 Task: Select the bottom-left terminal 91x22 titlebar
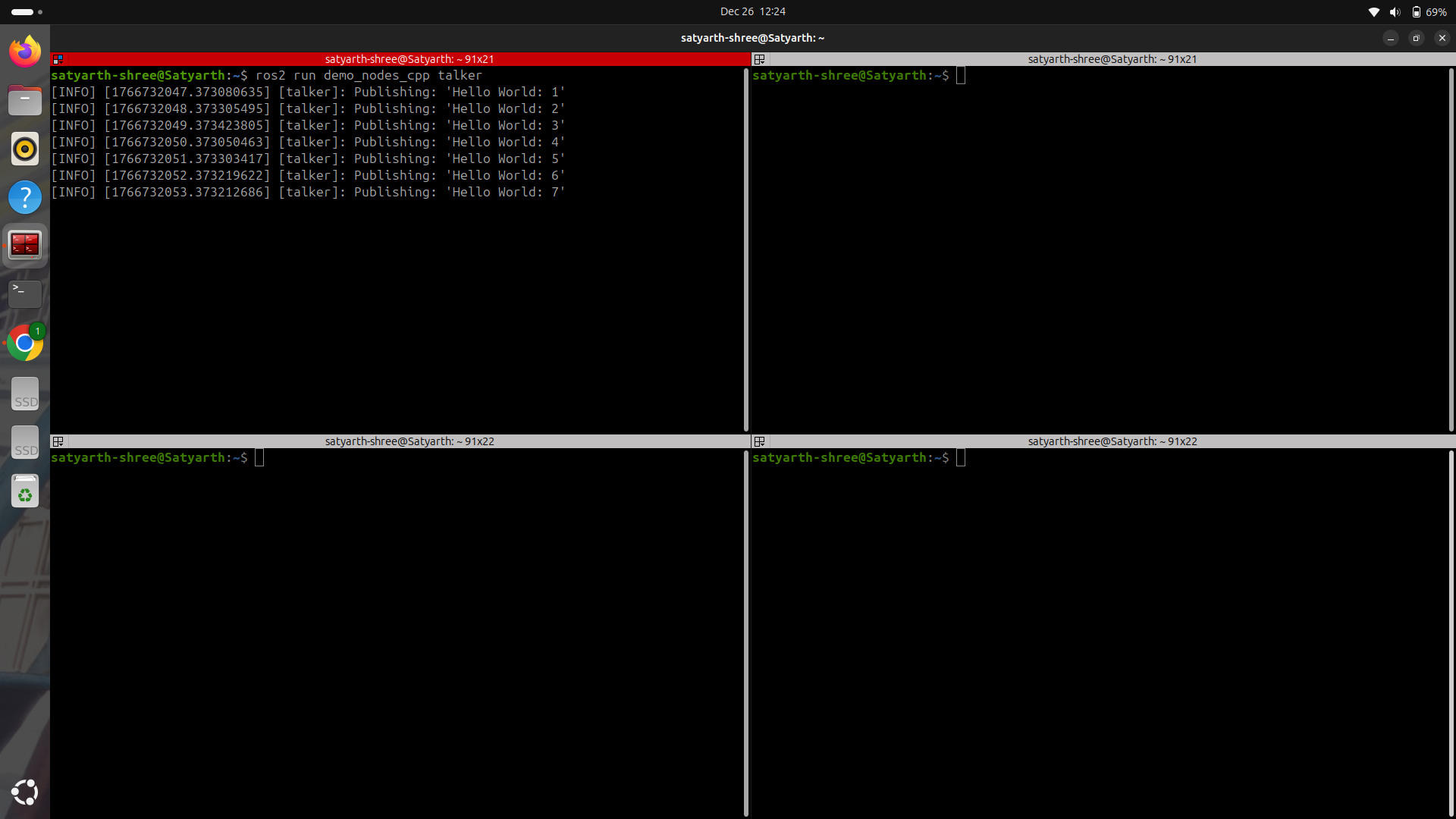click(400, 441)
